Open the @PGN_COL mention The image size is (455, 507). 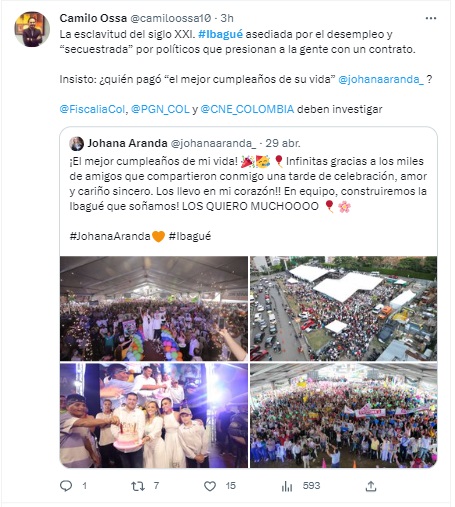pos(160,109)
